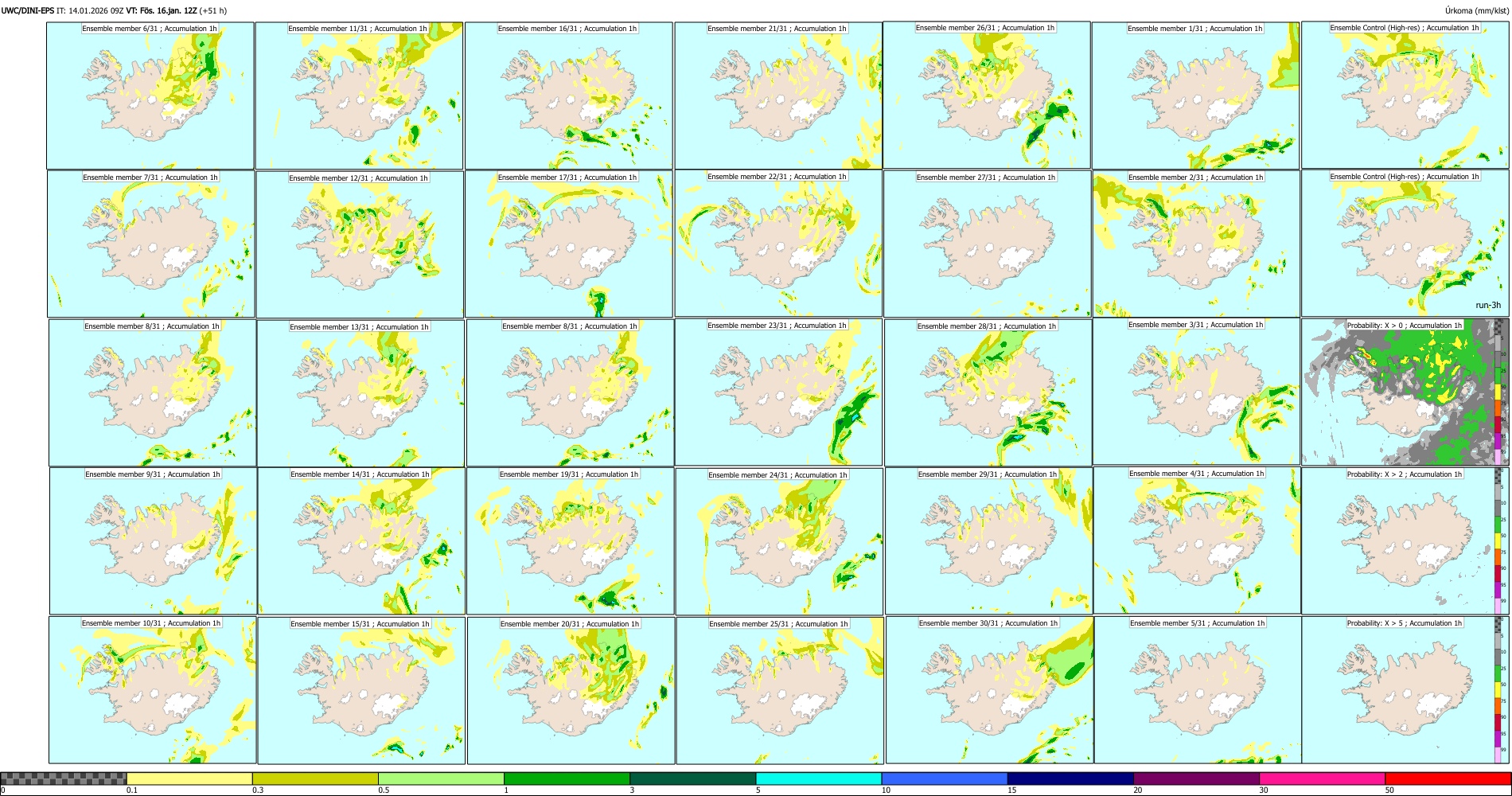Click the UWC/DINI-EPS header text
Screen dimensions: 1512x796
(x=27, y=10)
